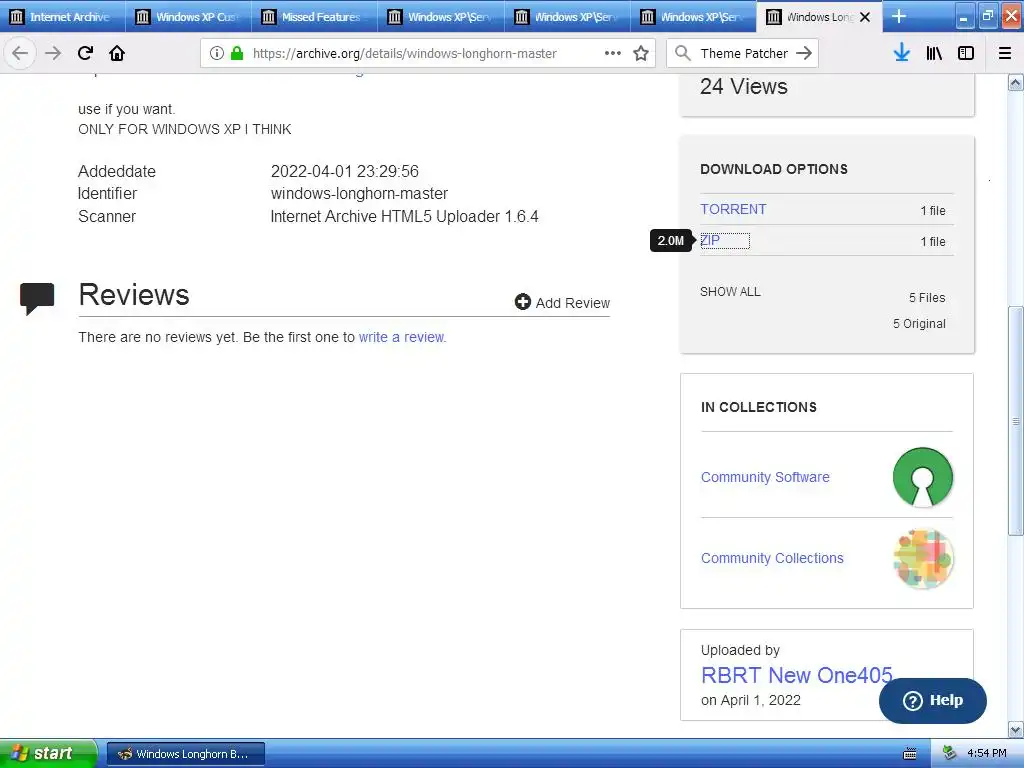Click SHOW ALL download files
Screen dimensions: 1024x768
coord(730,292)
